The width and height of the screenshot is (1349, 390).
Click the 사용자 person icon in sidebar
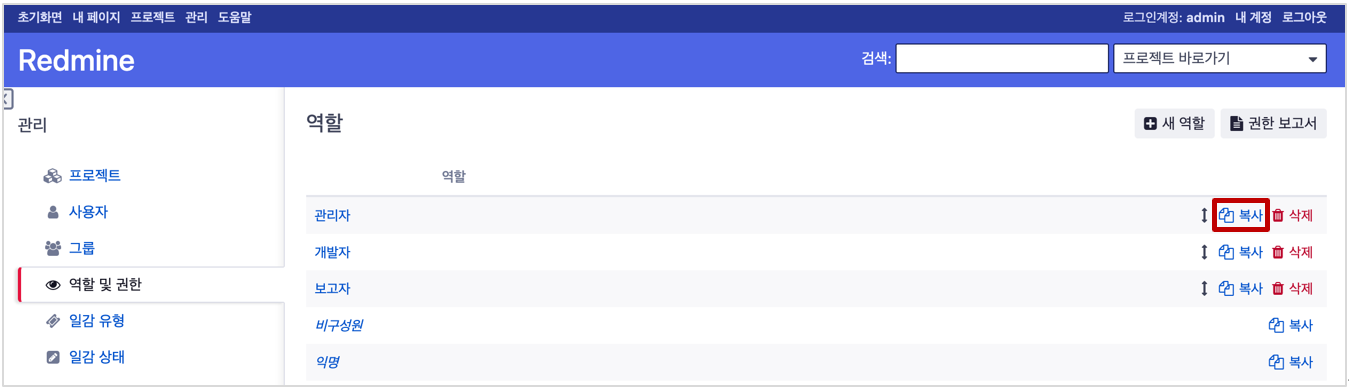pos(53,212)
